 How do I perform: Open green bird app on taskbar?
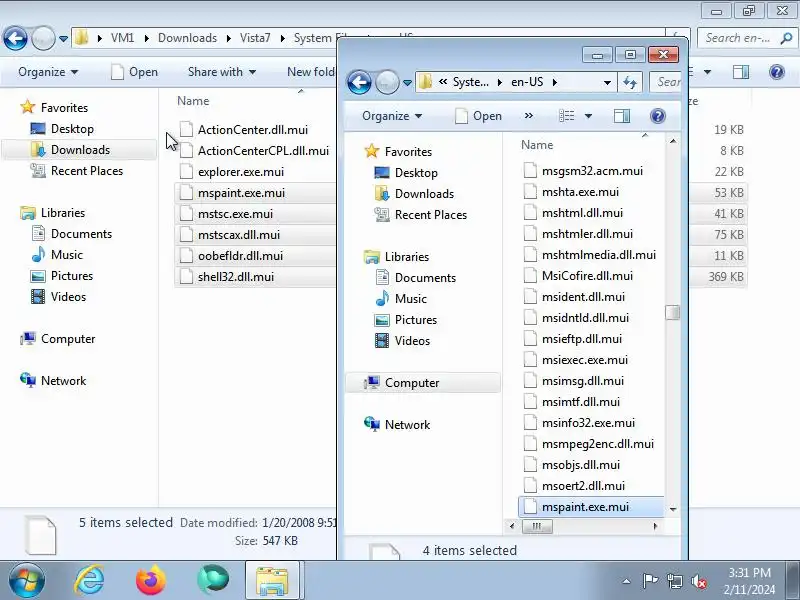pyautogui.click(x=213, y=580)
